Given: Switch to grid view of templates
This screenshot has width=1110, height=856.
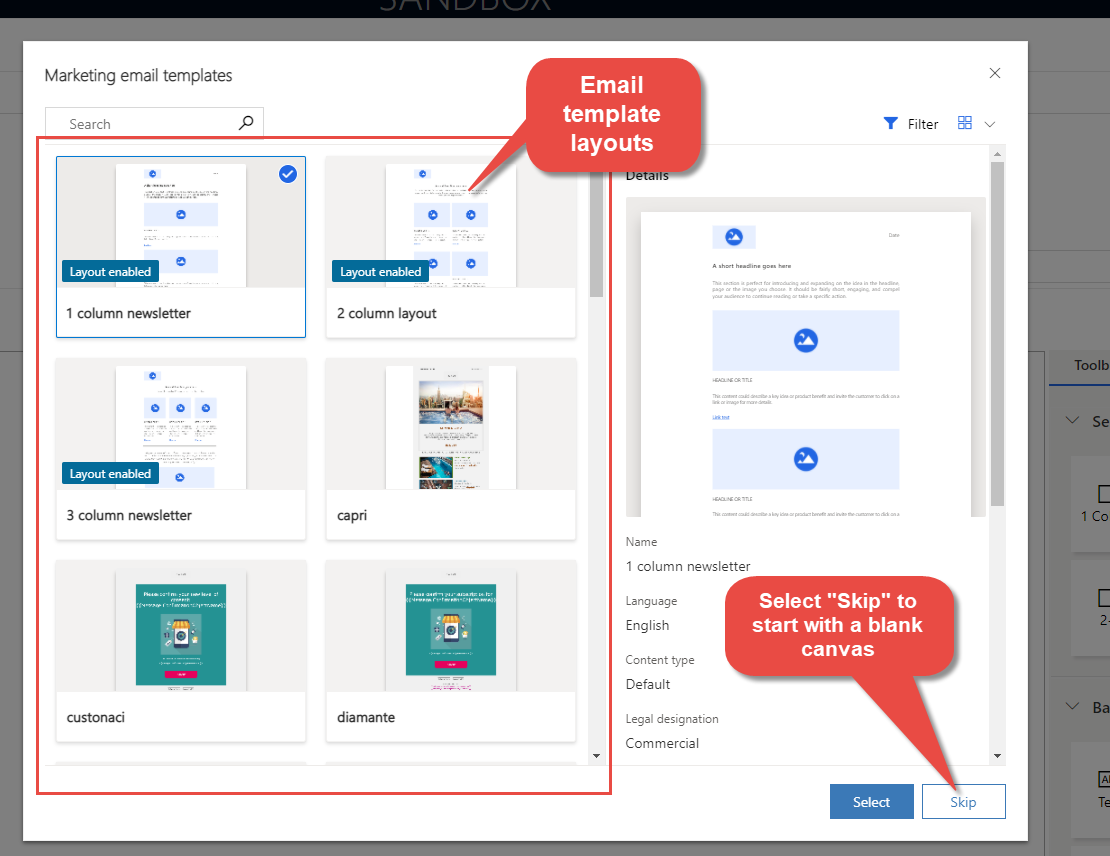Looking at the screenshot, I should point(964,123).
